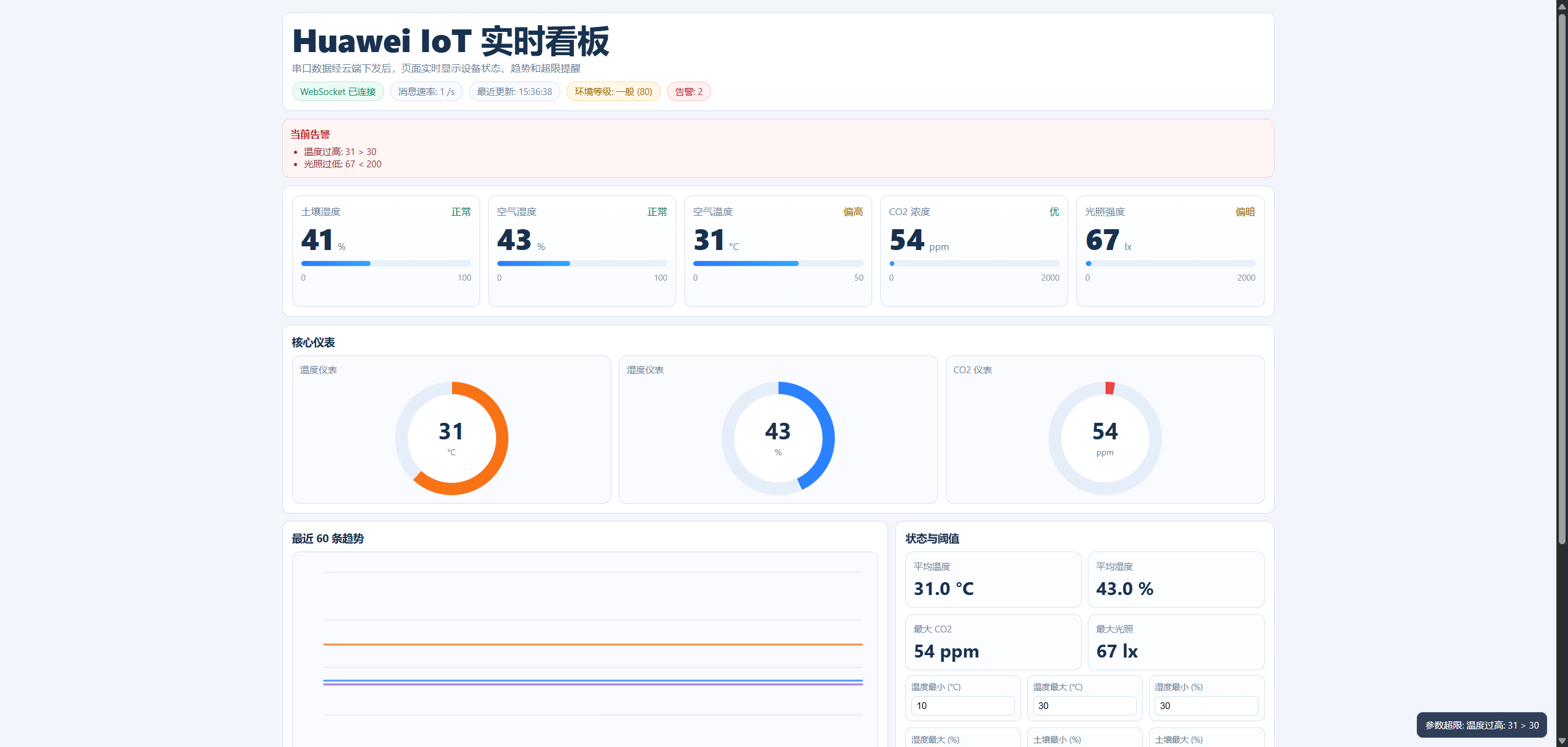Click the 最近更新: 15:36:38 badge
1568x747 pixels.
point(514,91)
